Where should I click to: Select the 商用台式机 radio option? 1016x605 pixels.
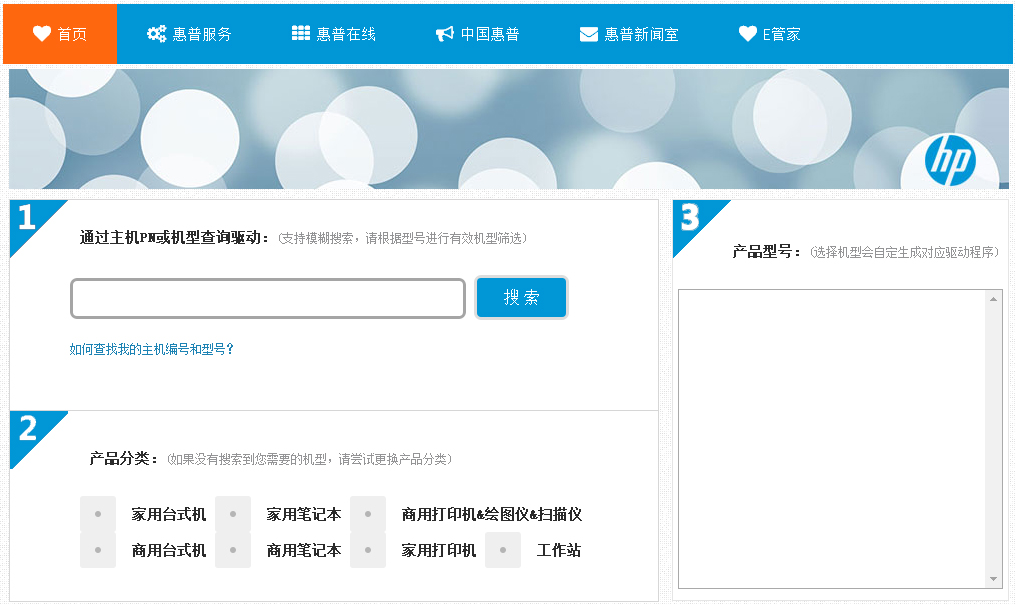click(98, 550)
